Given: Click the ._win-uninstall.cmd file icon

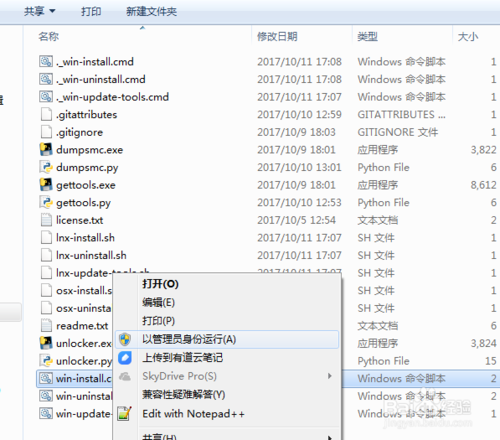Looking at the screenshot, I should 46,79.
